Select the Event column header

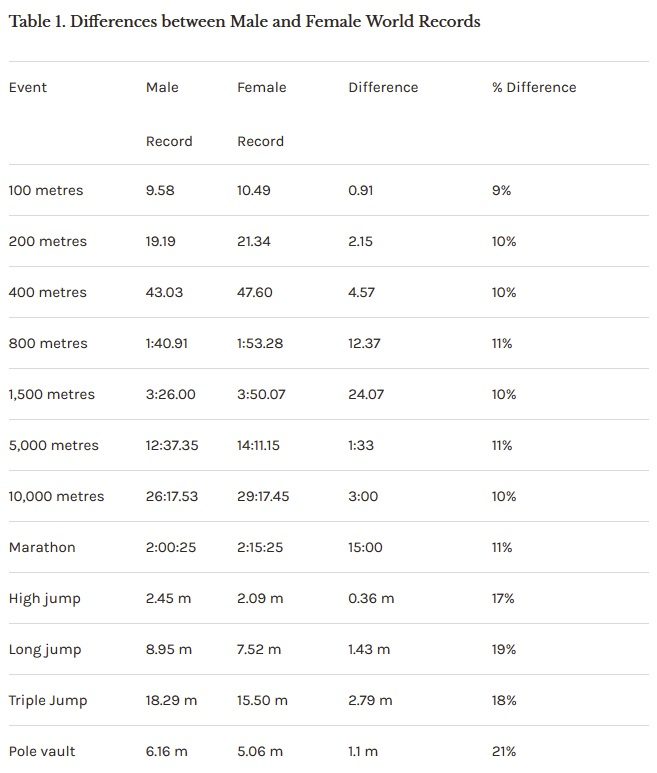pos(28,87)
